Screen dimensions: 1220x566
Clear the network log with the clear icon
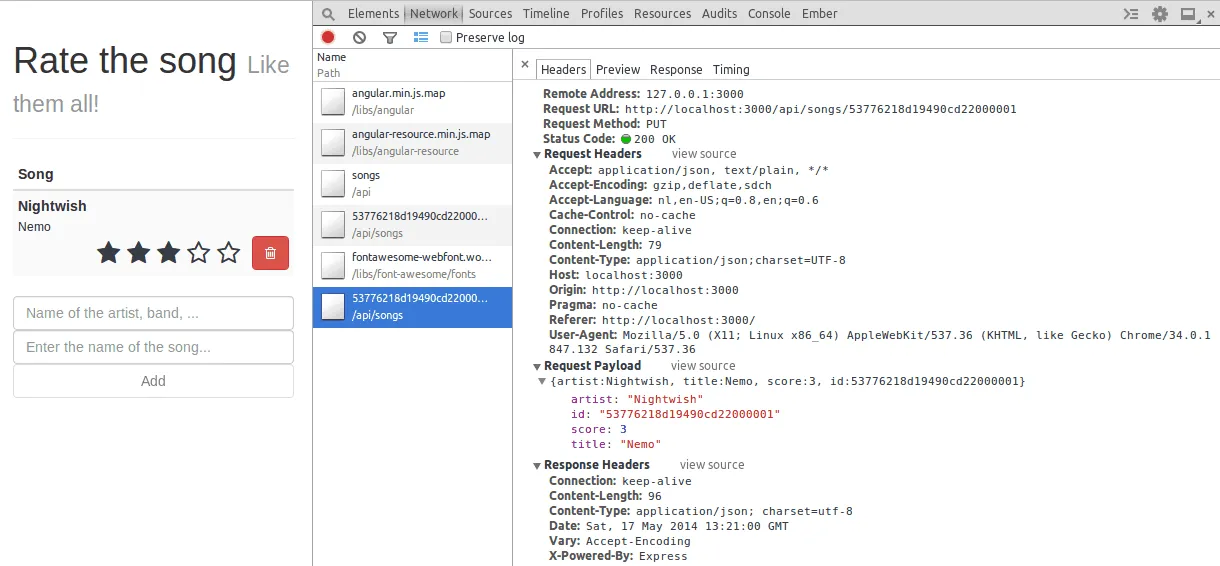pos(359,38)
